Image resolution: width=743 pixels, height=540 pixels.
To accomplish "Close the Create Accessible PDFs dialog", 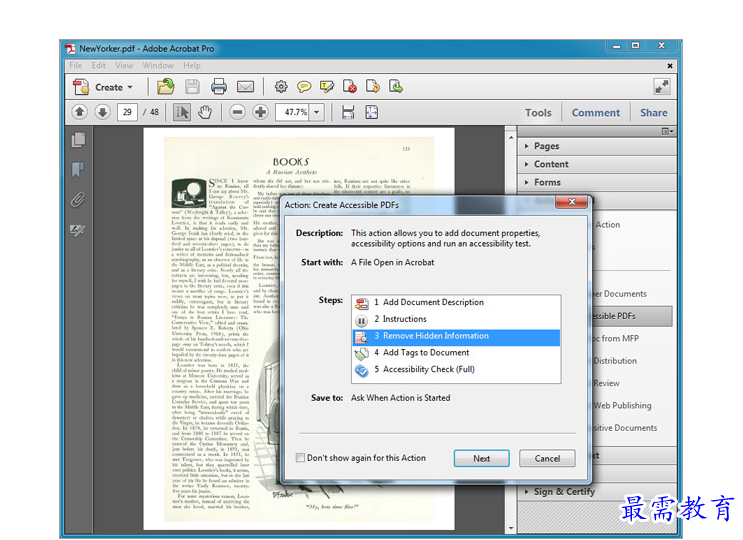I will (571, 202).
